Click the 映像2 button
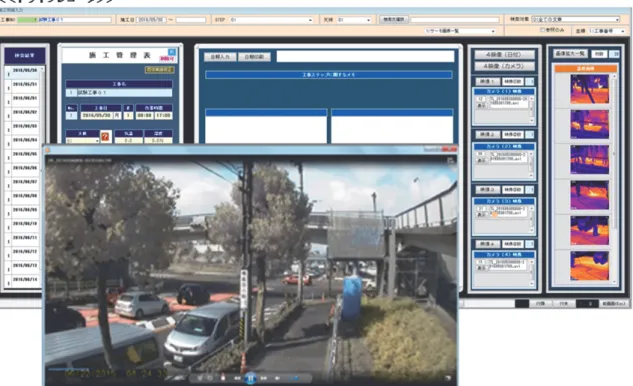This screenshot has width=633, height=386. (487, 134)
